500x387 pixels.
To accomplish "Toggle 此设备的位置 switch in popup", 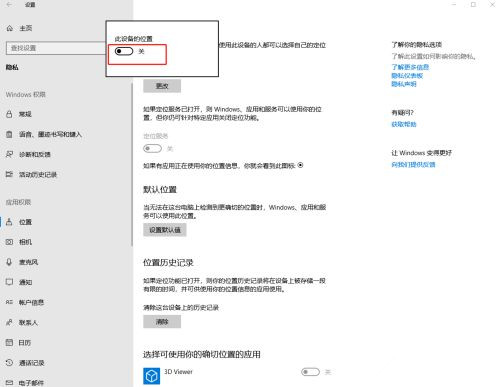I will coord(124,51).
